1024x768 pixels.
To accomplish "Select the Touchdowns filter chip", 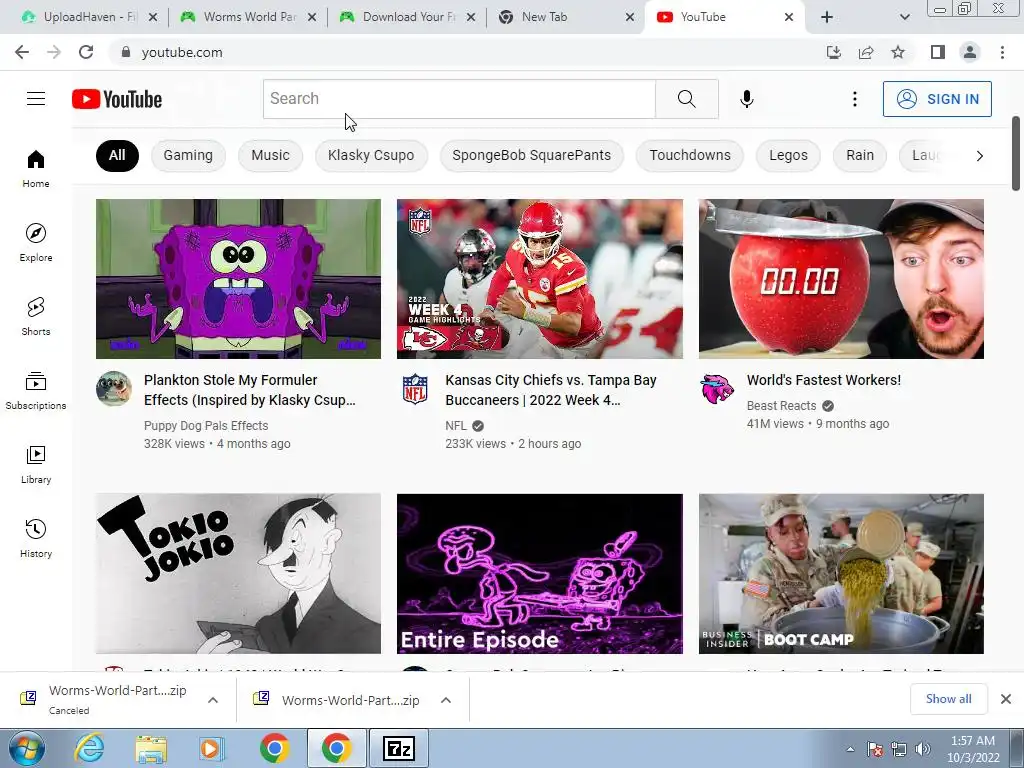I will [690, 155].
